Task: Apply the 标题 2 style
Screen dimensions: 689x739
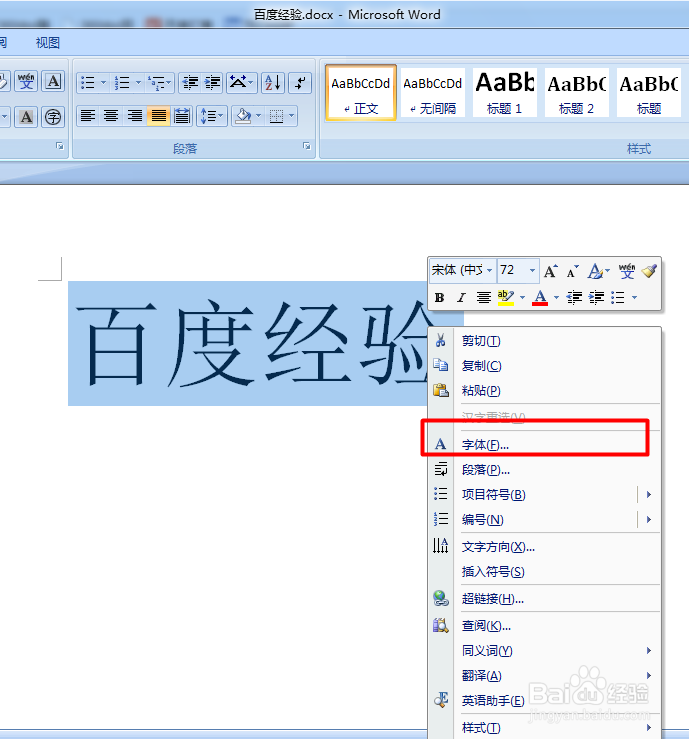Action: click(576, 93)
